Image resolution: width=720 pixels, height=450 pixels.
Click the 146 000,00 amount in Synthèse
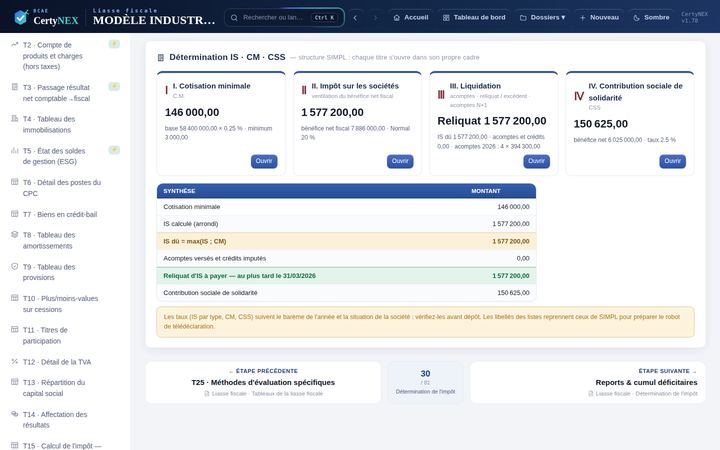pyautogui.click(x=513, y=207)
